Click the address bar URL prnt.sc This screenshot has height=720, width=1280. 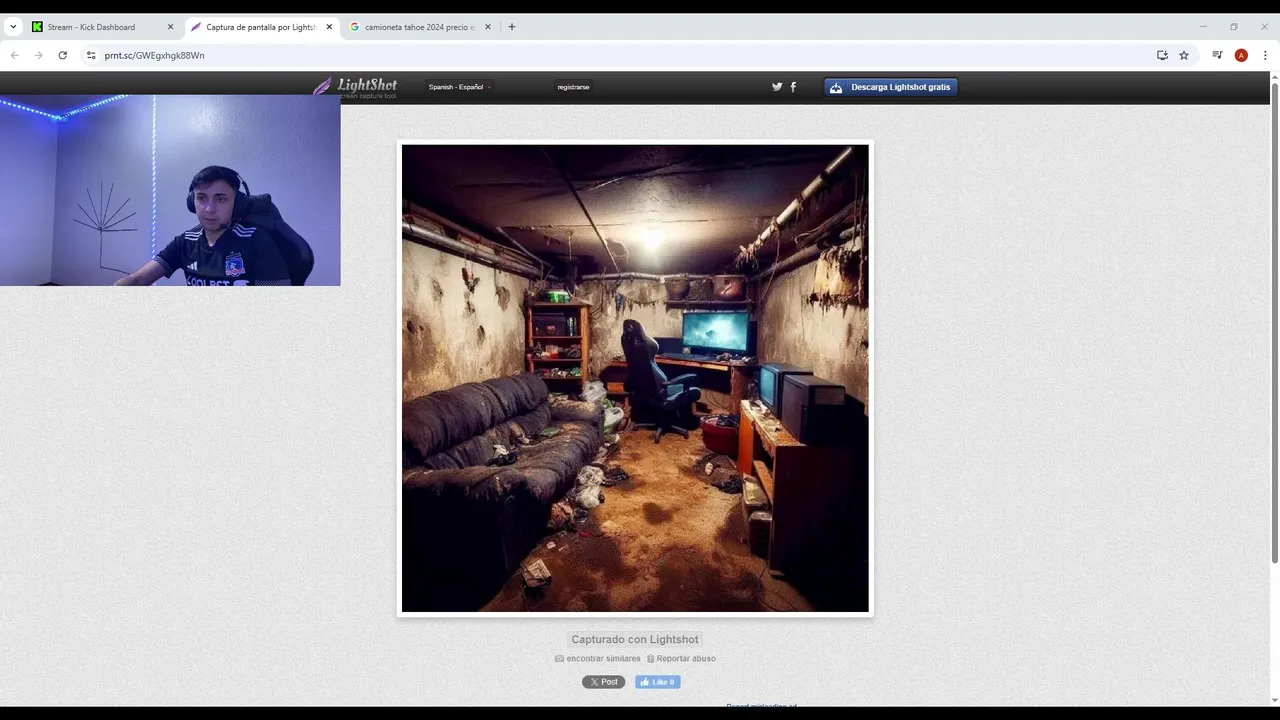(x=155, y=55)
